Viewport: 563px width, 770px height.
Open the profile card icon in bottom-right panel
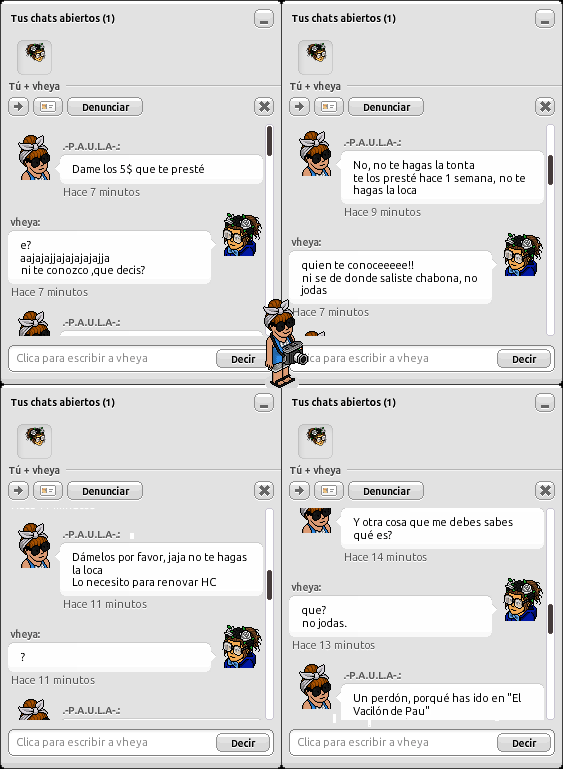[329, 491]
